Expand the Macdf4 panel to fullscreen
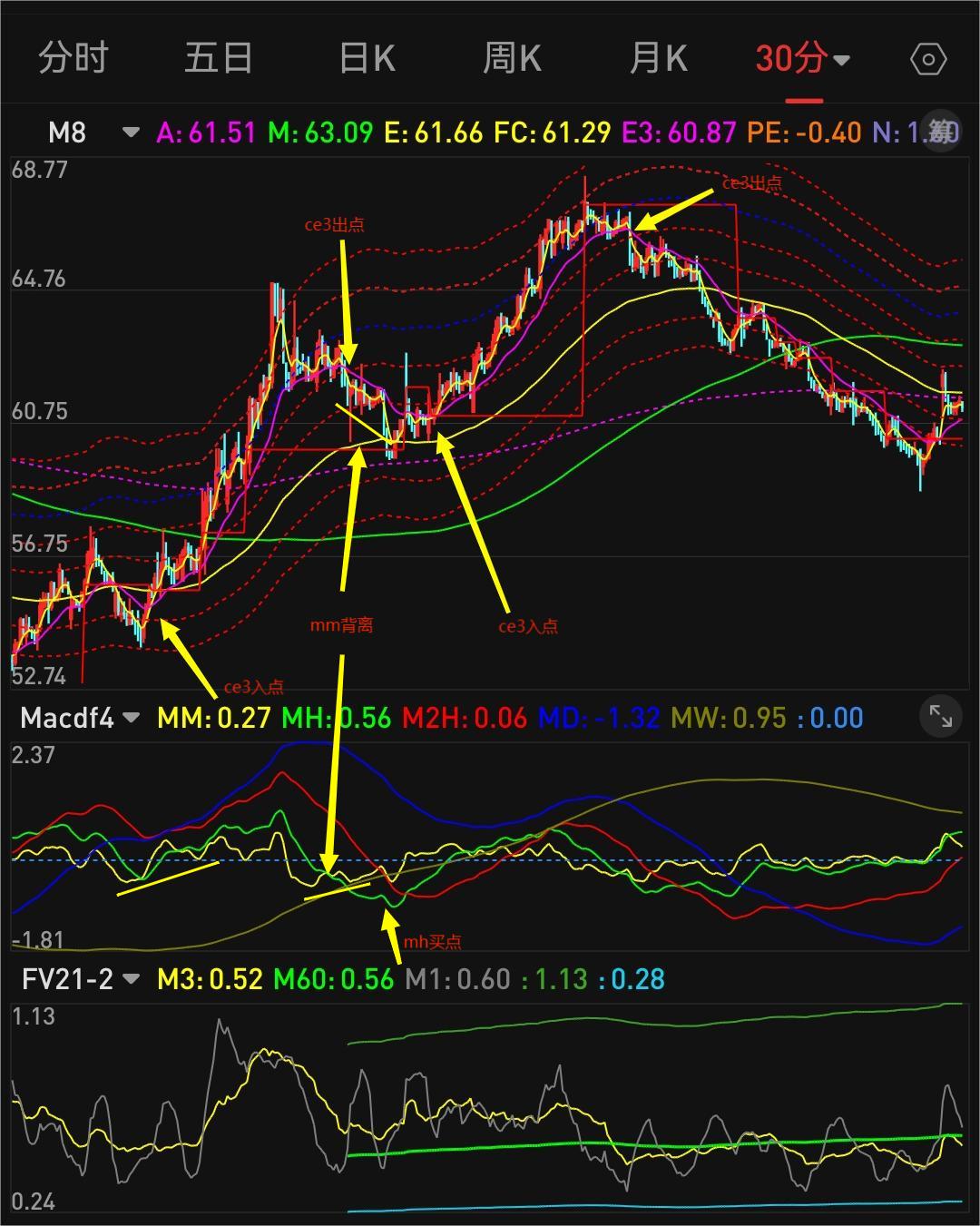The height and width of the screenshot is (1226, 980). pyautogui.click(x=941, y=718)
